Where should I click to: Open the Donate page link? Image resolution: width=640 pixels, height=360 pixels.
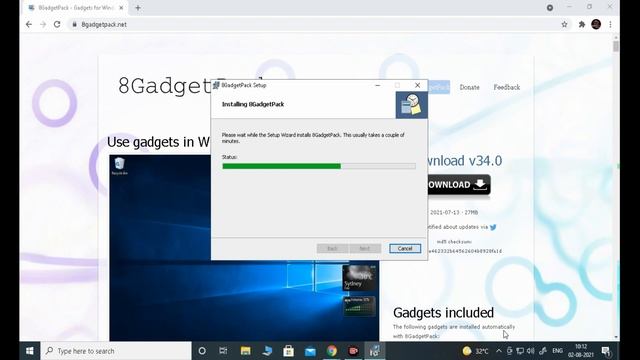coord(469,87)
